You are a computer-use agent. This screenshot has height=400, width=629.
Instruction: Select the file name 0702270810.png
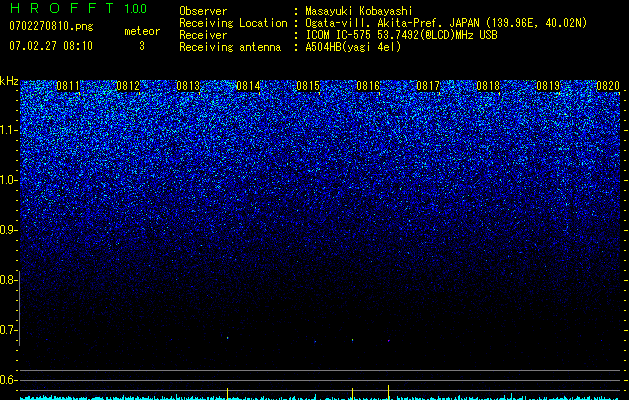51,26
